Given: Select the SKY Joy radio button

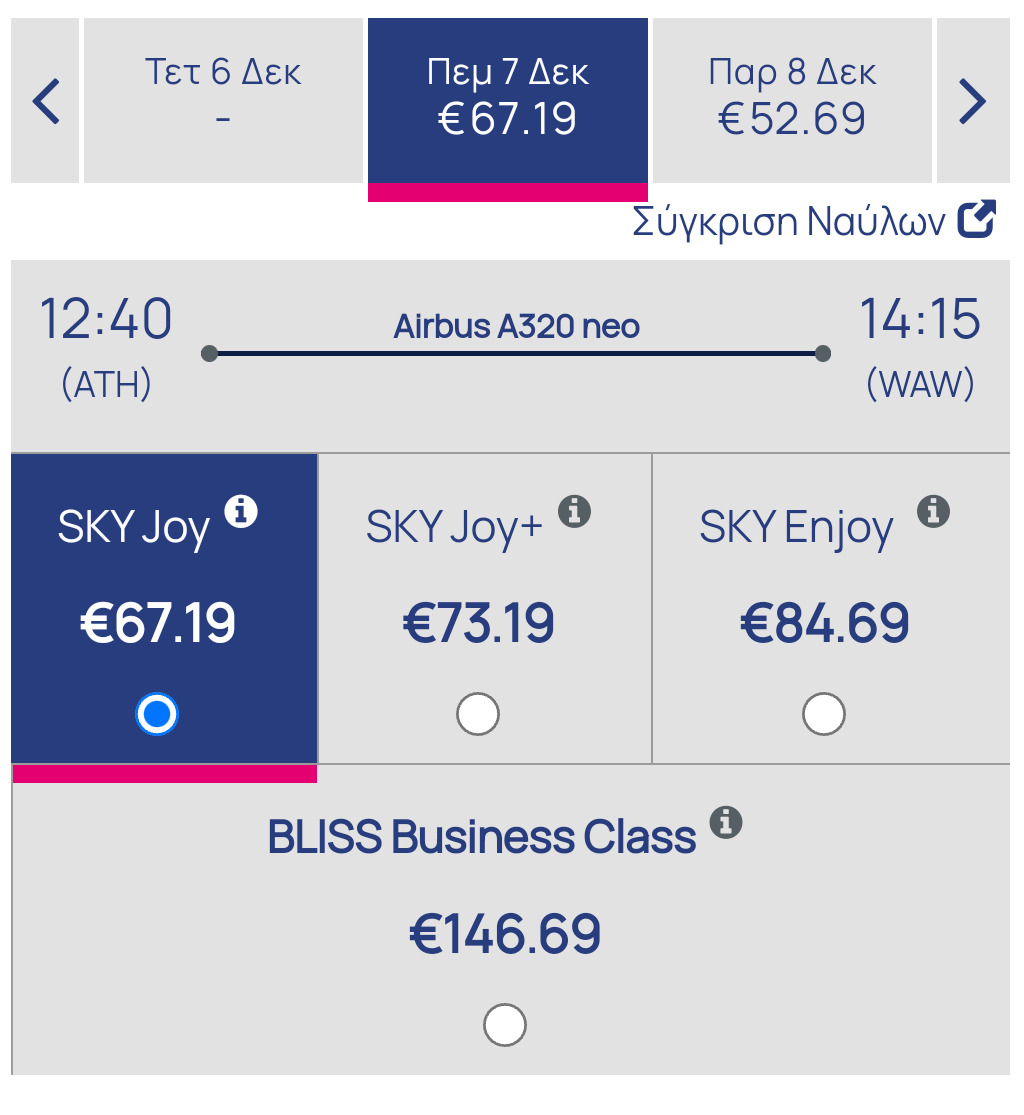Looking at the screenshot, I should [157, 714].
